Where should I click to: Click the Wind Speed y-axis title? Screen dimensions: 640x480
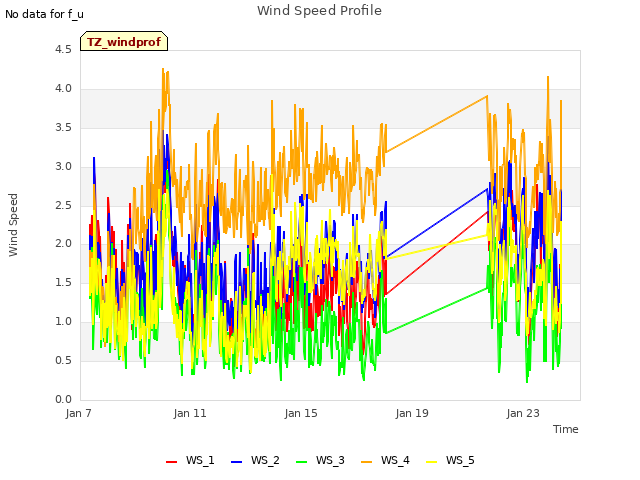(x=13, y=225)
